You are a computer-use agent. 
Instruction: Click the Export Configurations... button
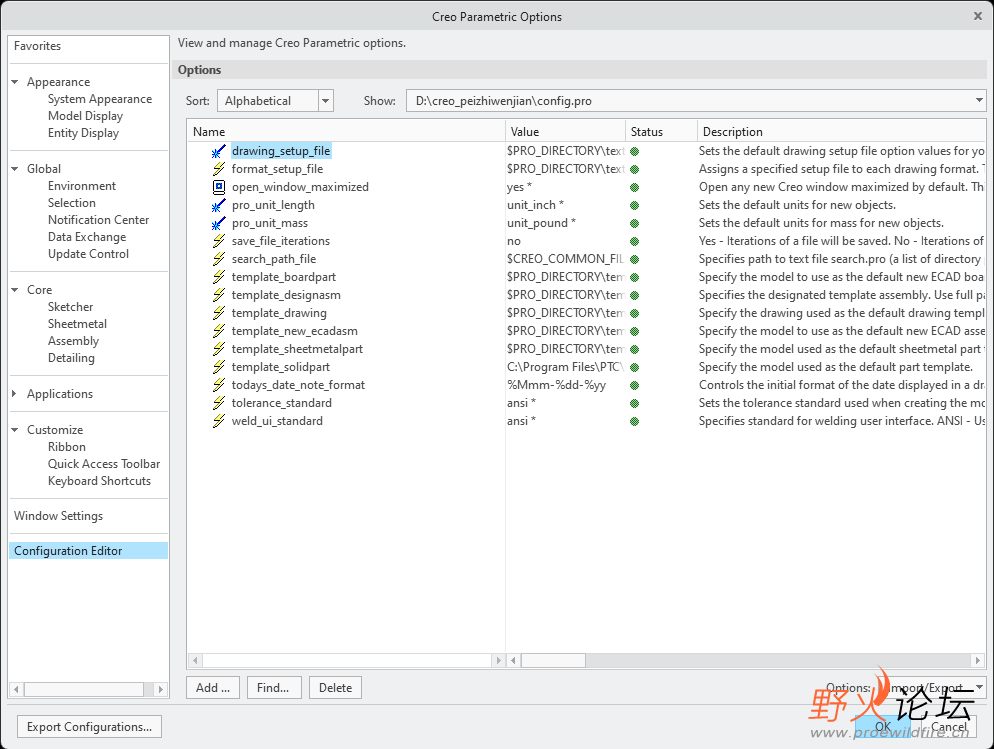coord(89,727)
